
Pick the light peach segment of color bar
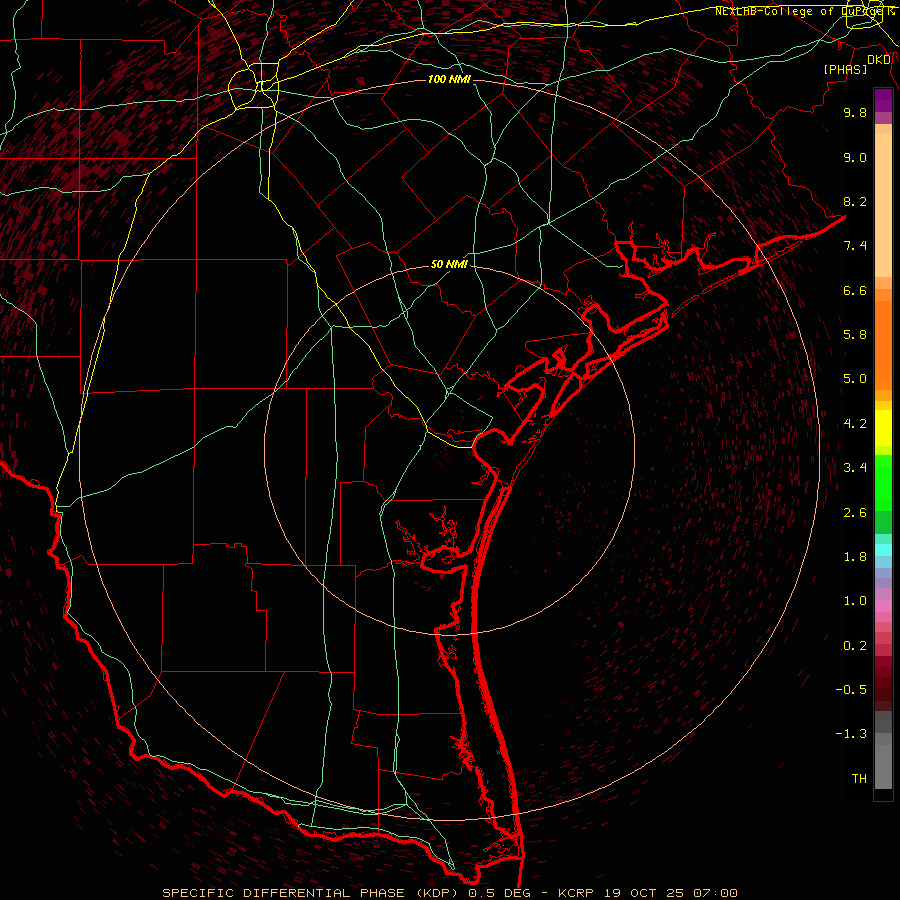(x=883, y=205)
